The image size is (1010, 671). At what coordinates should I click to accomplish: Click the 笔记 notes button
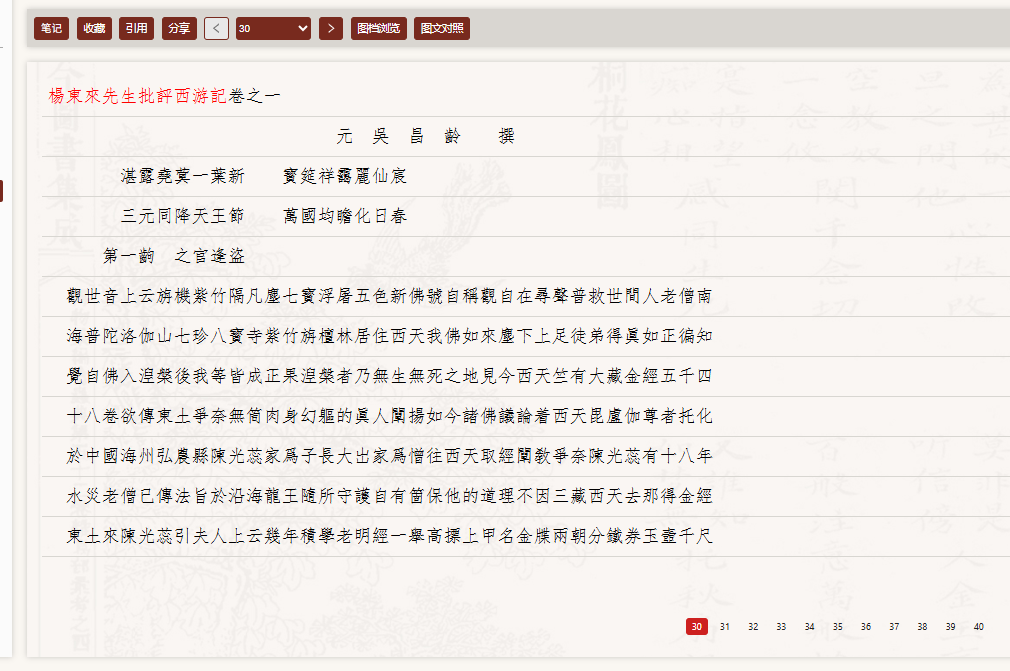click(51, 28)
